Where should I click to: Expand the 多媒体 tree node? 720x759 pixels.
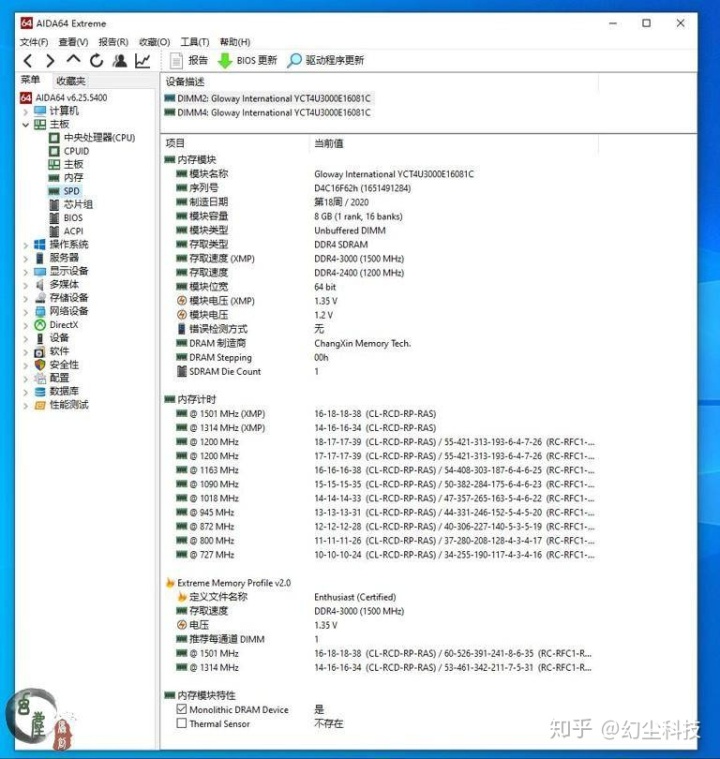pos(26,285)
